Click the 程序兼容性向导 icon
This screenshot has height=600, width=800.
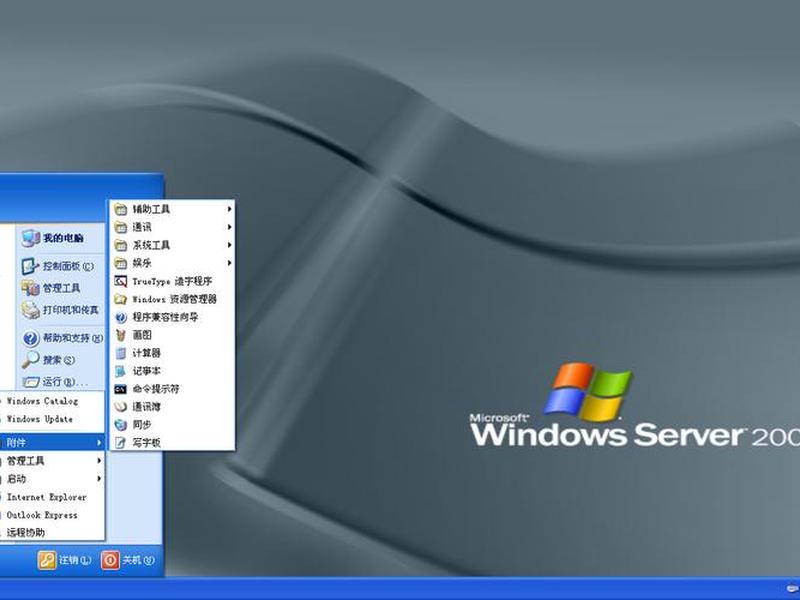pos(120,317)
